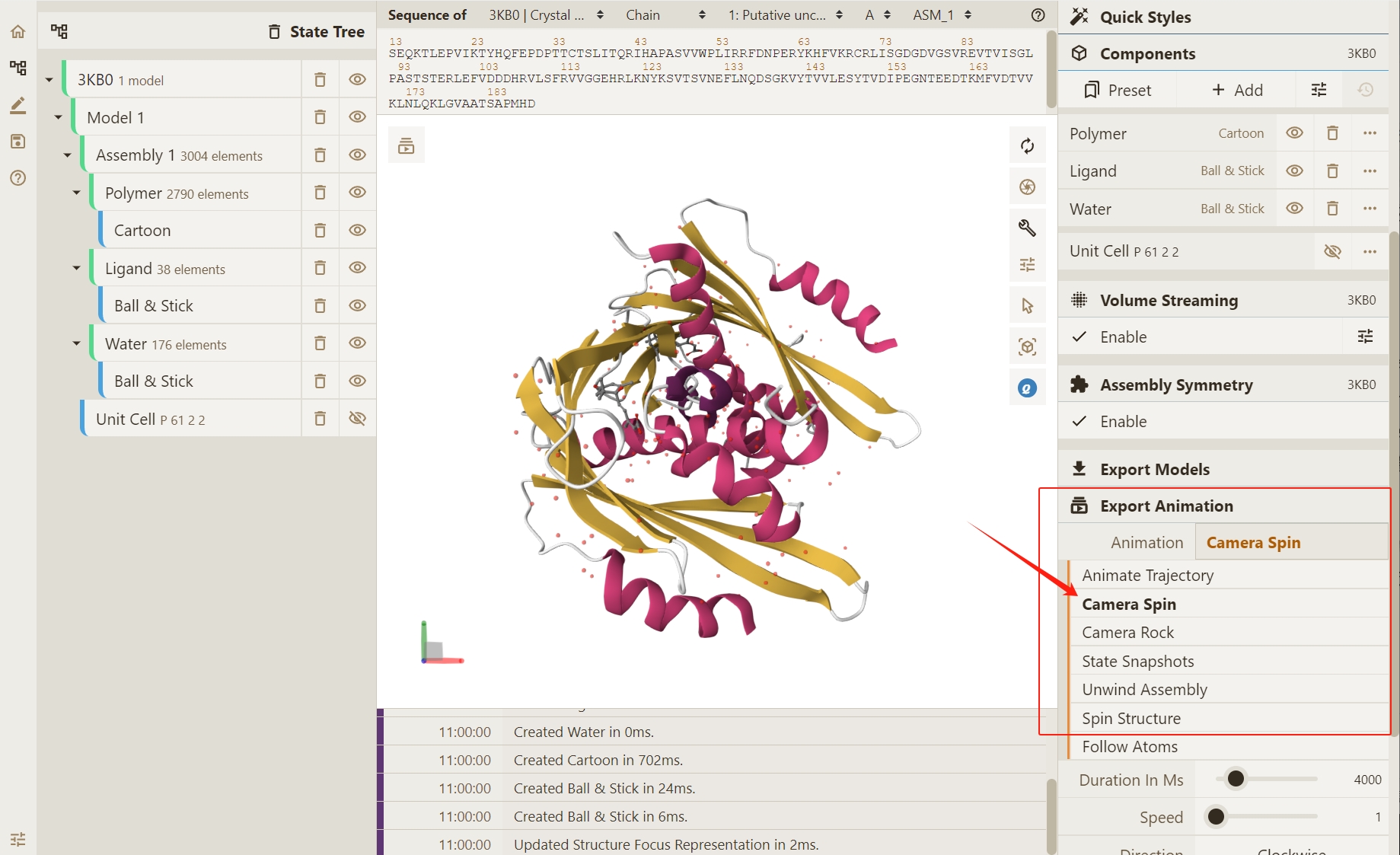Toggle visibility of Ligand in State Tree
This screenshot has height=855, width=1400.
357,268
